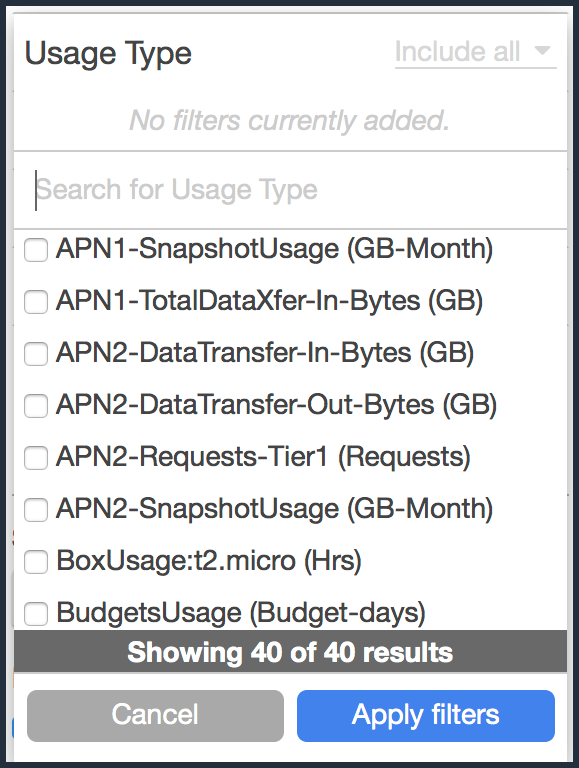
Task: Click the Apply filters button
Action: pos(426,716)
